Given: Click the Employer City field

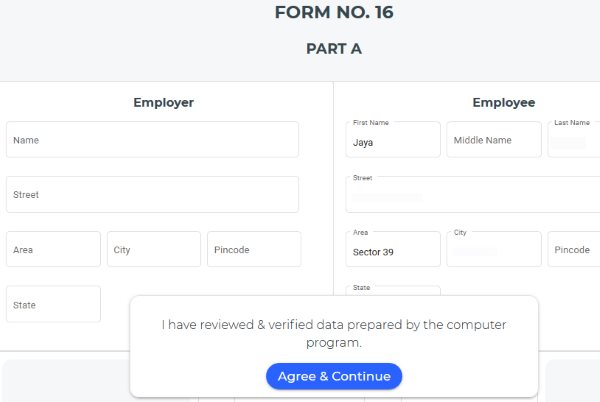Looking at the screenshot, I should (152, 249).
